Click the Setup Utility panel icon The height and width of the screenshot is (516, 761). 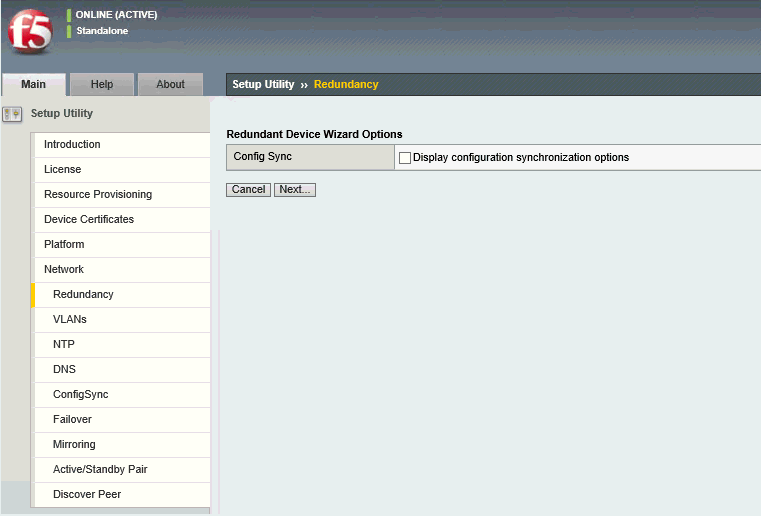click(x=13, y=114)
